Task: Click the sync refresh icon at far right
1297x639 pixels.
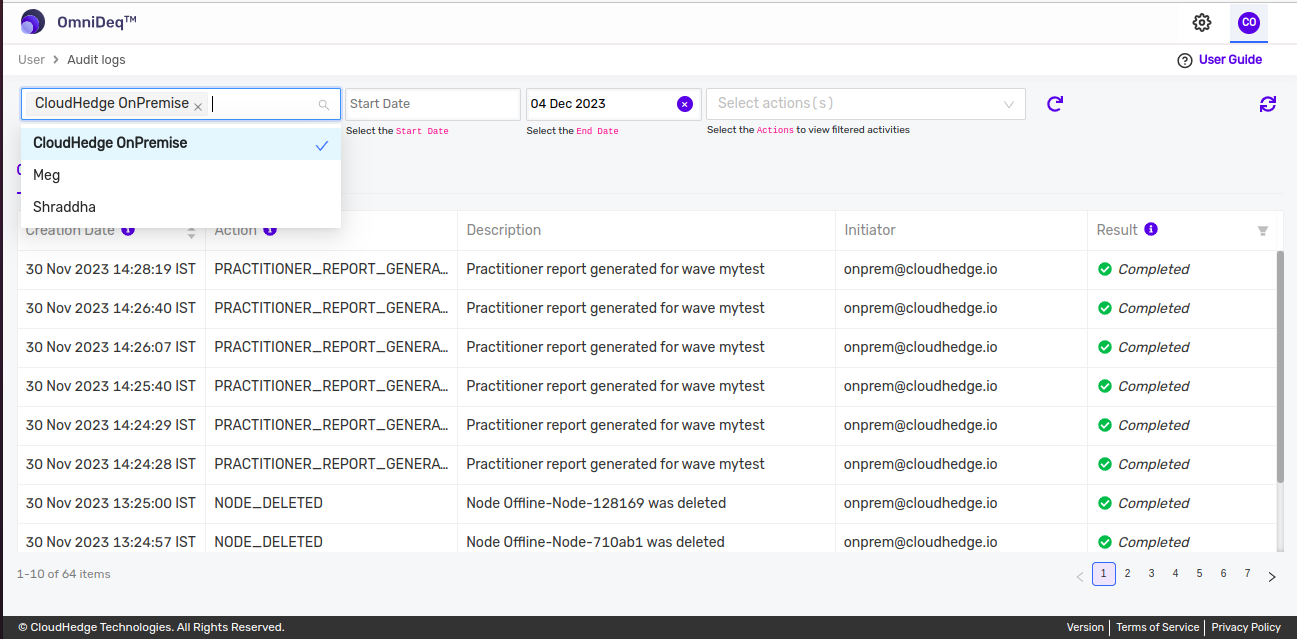Action: click(x=1268, y=104)
